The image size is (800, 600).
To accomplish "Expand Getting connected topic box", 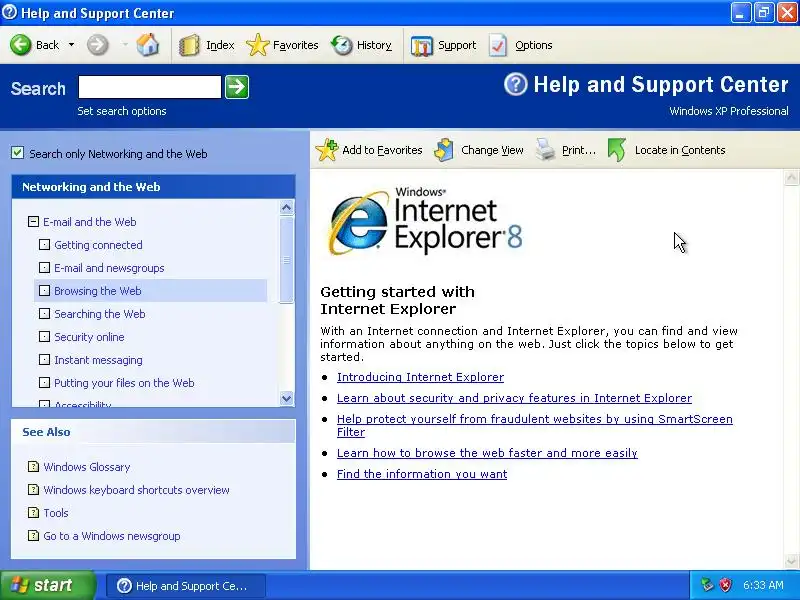I will [x=44, y=244].
